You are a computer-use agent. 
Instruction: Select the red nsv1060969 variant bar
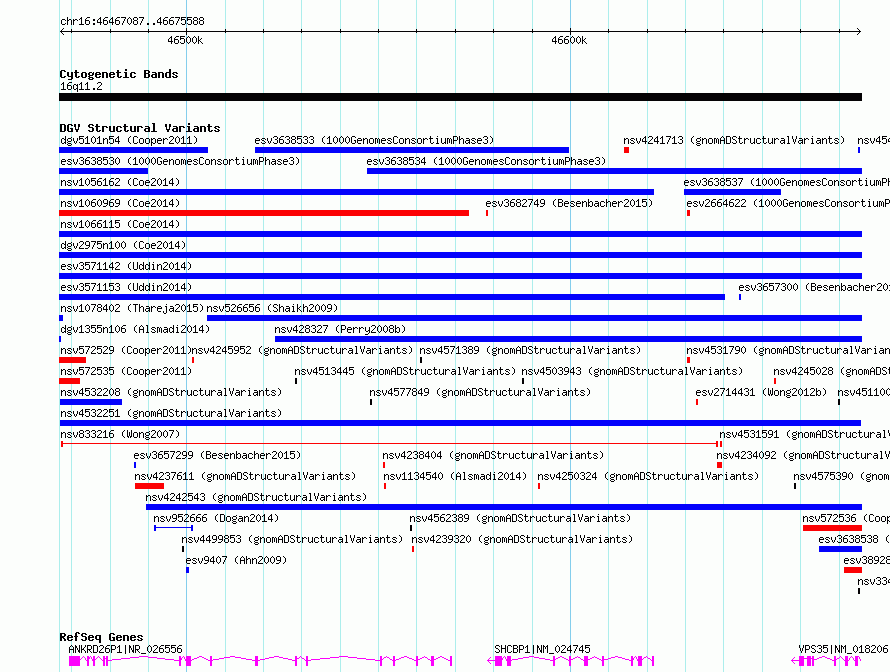click(264, 213)
